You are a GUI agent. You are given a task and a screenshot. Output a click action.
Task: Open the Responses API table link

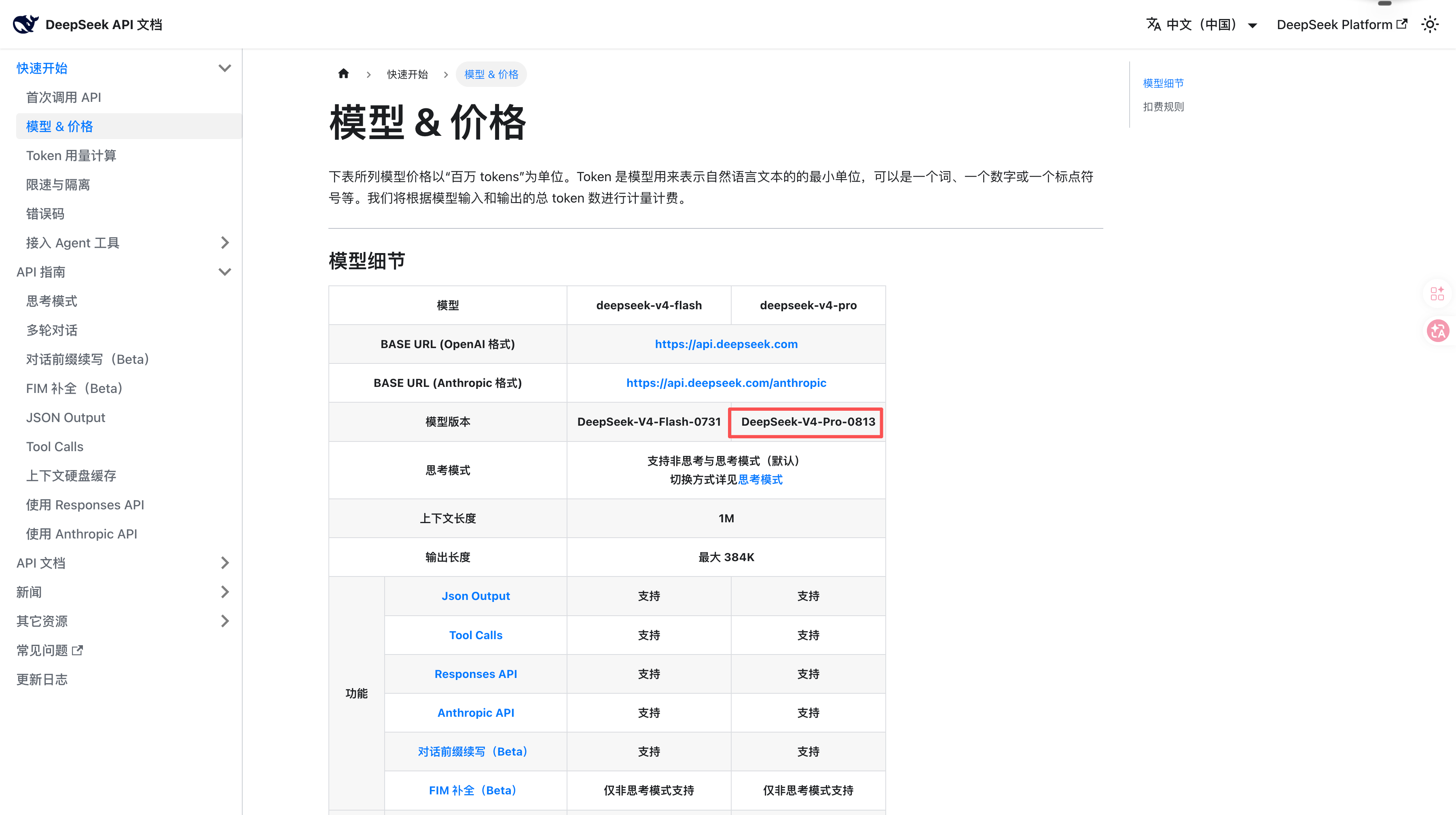476,674
